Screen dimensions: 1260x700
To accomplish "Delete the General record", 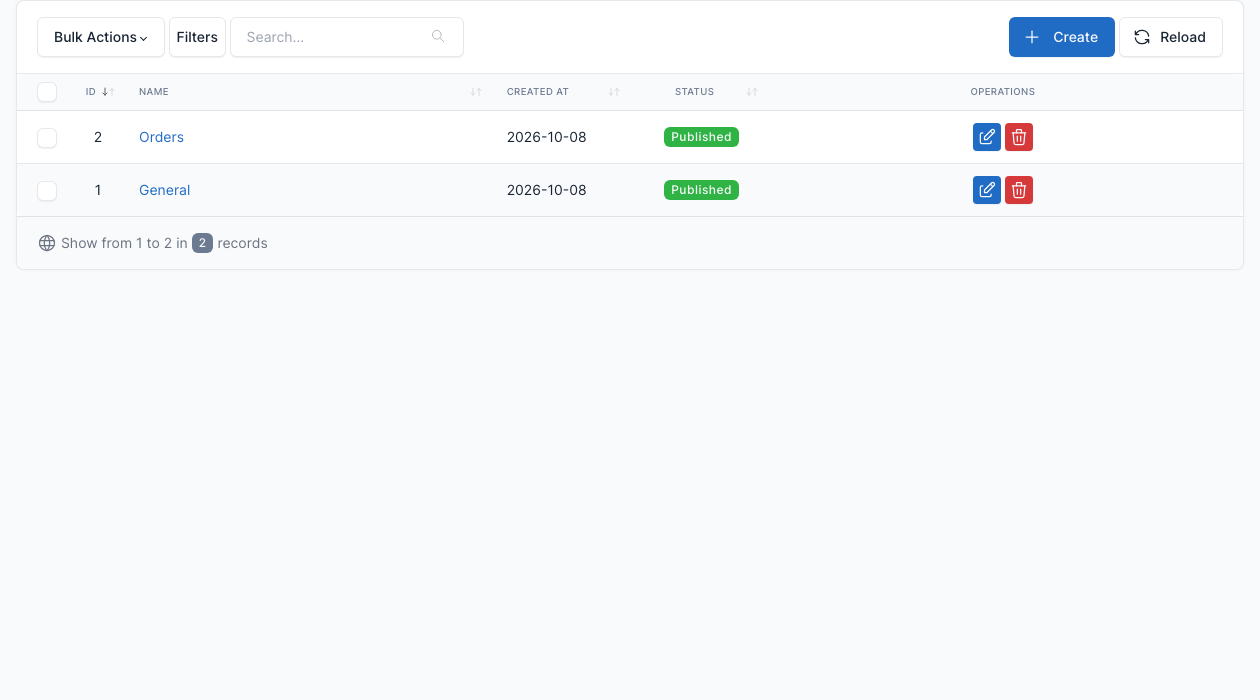I will 1019,190.
